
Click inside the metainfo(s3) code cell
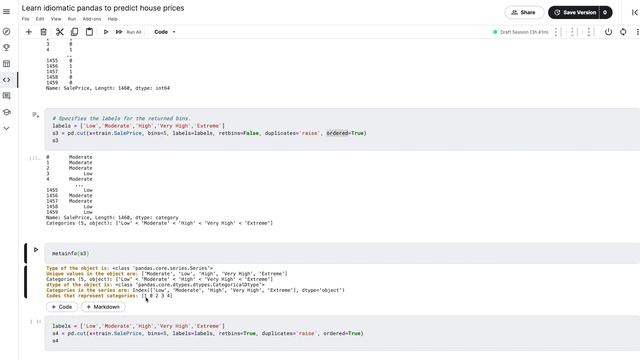342,253
